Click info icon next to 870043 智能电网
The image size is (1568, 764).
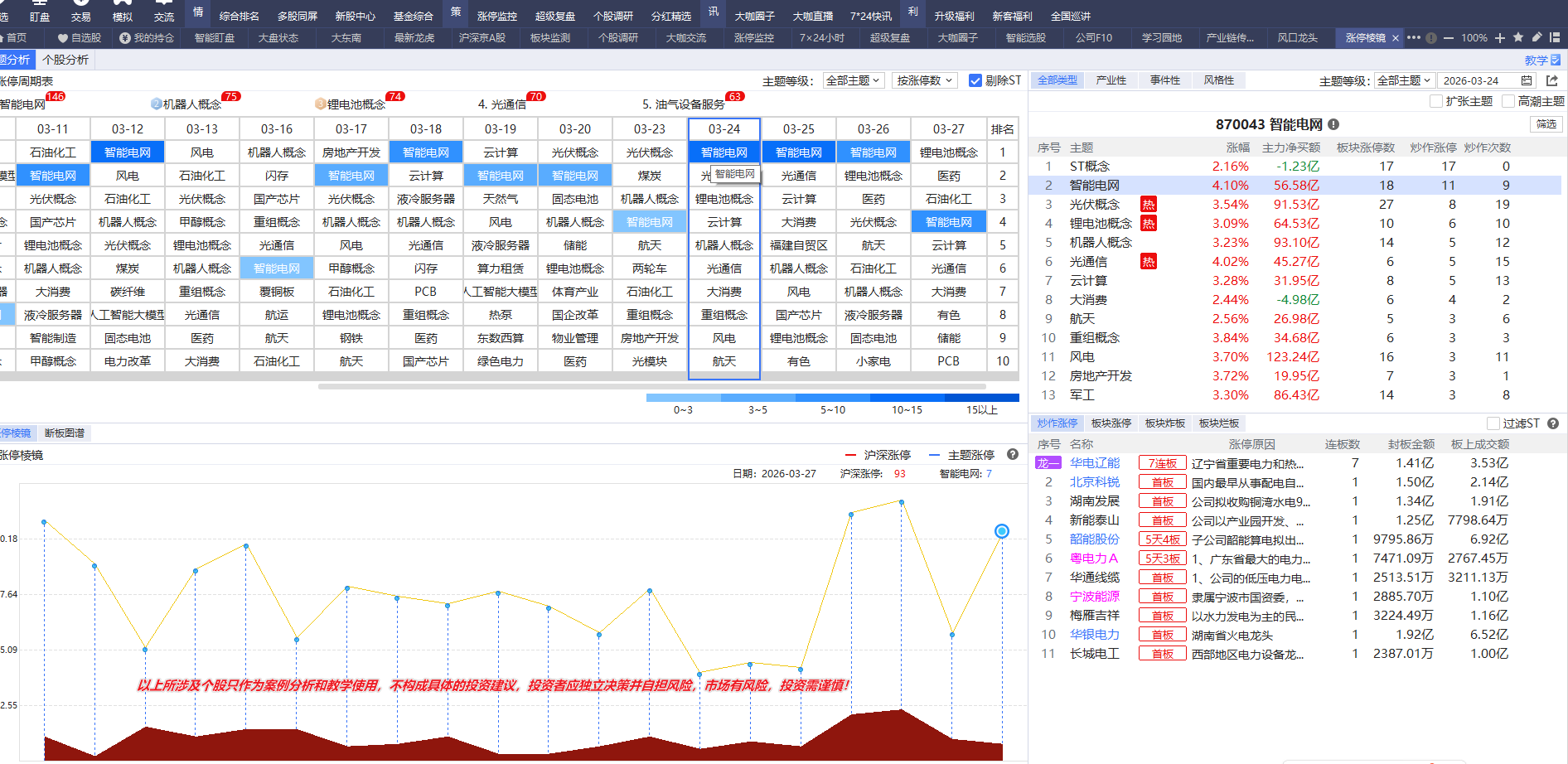coord(1333,124)
